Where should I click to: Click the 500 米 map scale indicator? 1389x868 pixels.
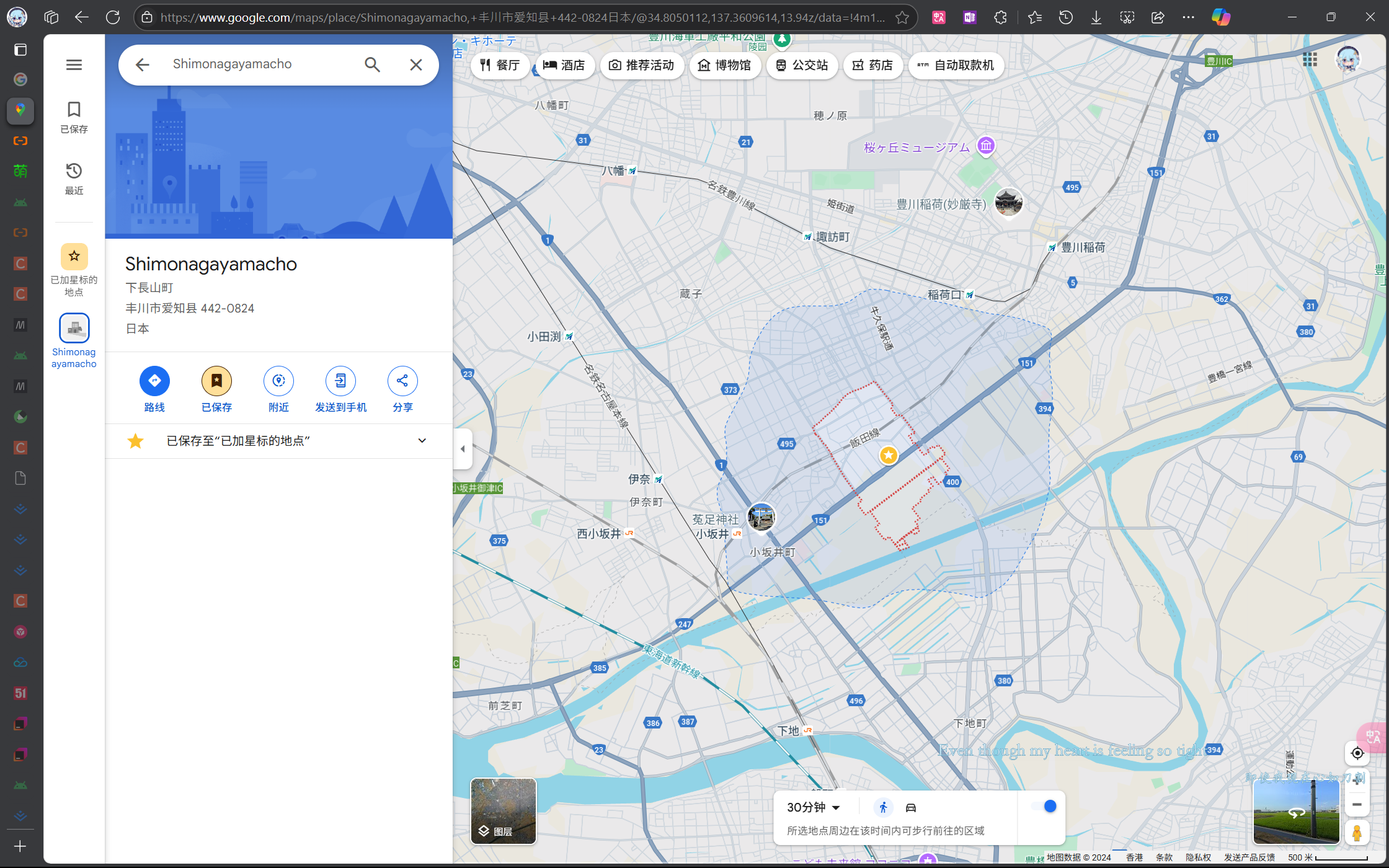tap(1328, 857)
